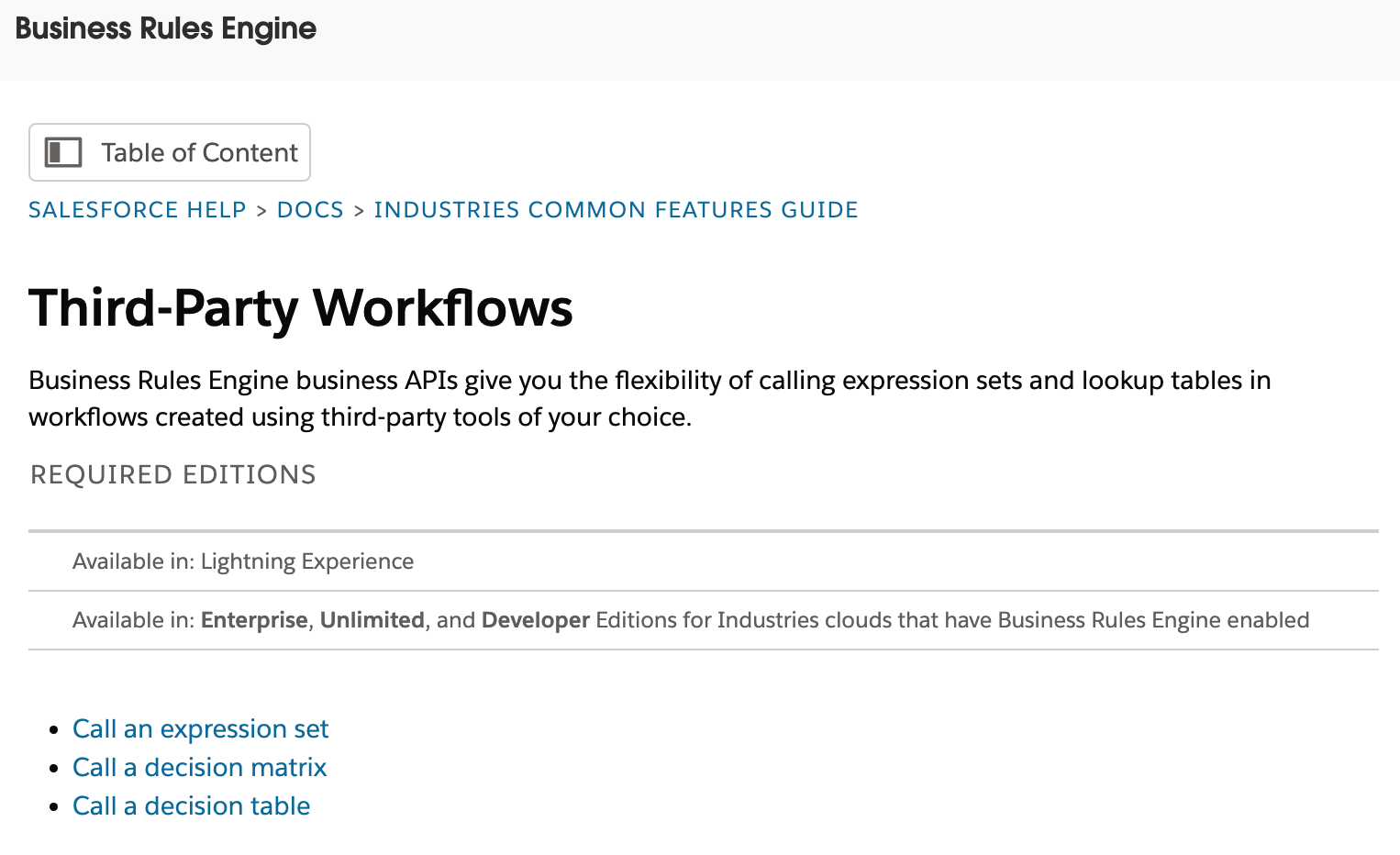Open the Table of Content panel

(170, 152)
